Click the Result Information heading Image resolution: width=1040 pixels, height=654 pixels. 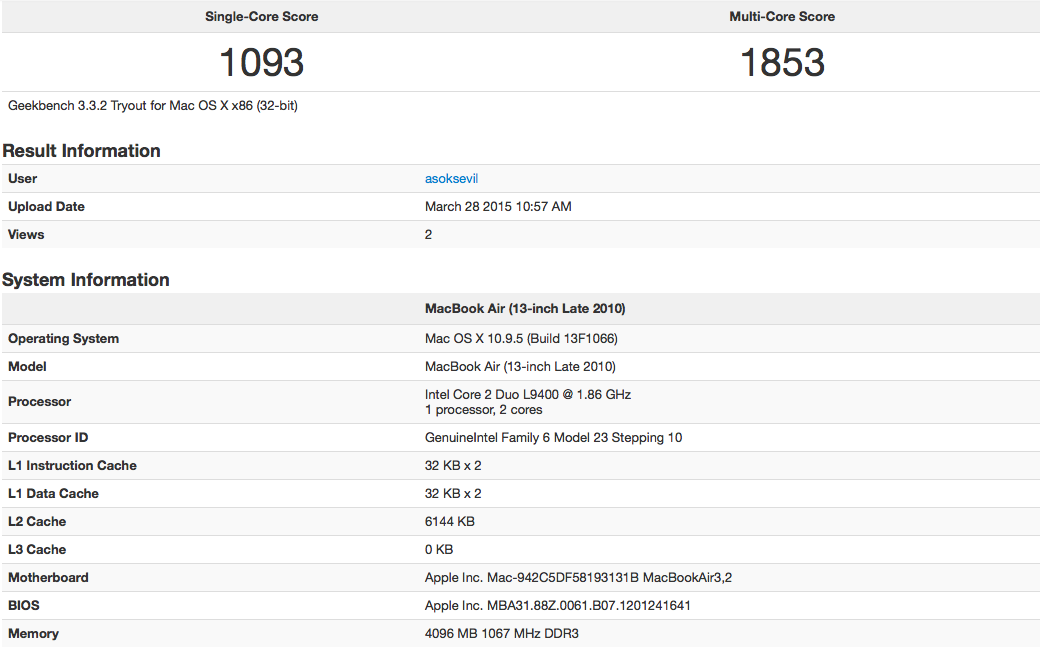click(x=82, y=151)
